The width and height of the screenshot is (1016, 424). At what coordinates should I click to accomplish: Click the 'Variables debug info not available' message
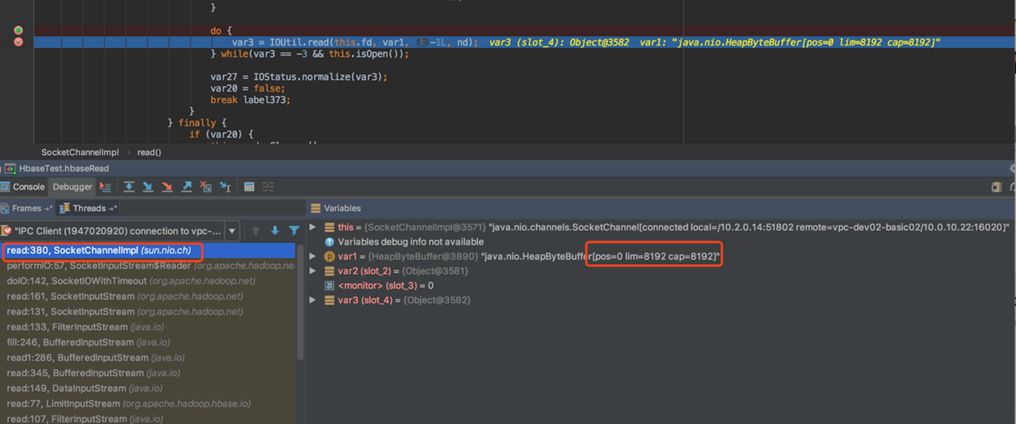pyautogui.click(x=411, y=242)
